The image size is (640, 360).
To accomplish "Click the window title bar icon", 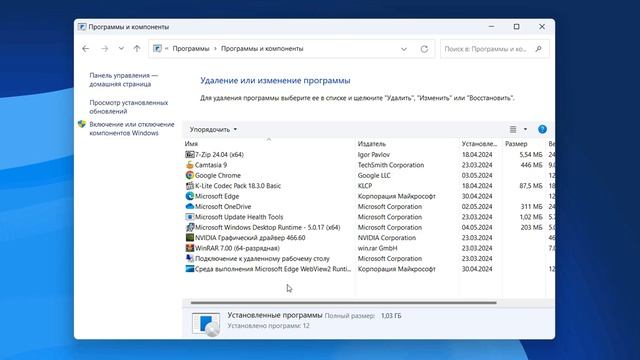I will 82,27.
